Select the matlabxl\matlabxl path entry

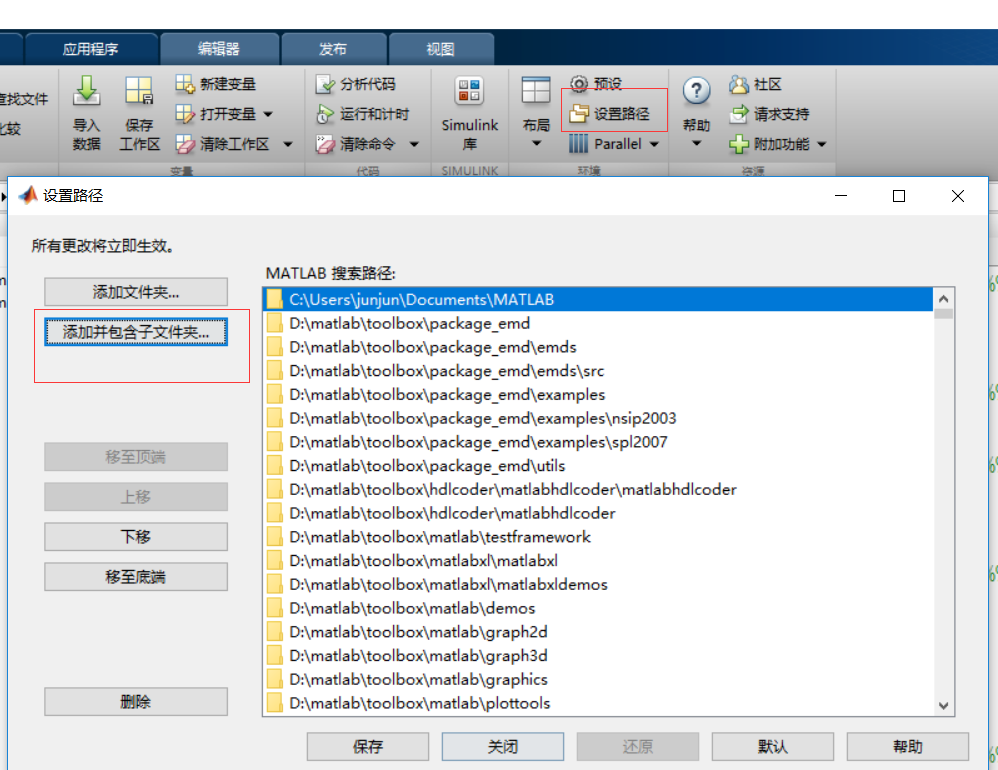click(598, 561)
